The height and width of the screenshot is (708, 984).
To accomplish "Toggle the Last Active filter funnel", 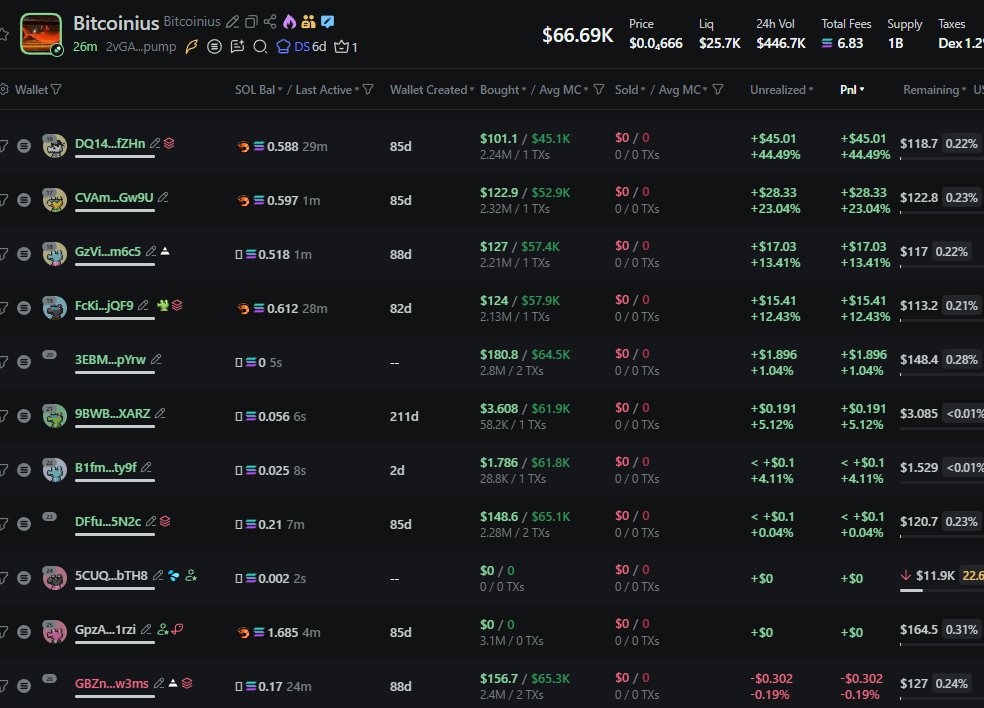I will [x=368, y=90].
